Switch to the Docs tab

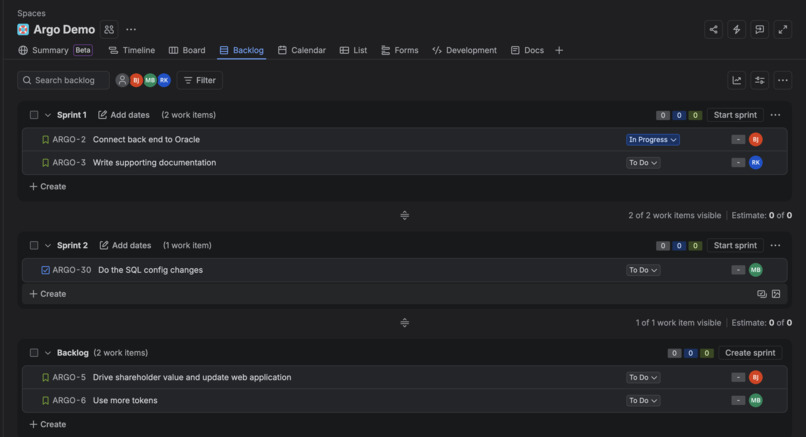tap(527, 50)
